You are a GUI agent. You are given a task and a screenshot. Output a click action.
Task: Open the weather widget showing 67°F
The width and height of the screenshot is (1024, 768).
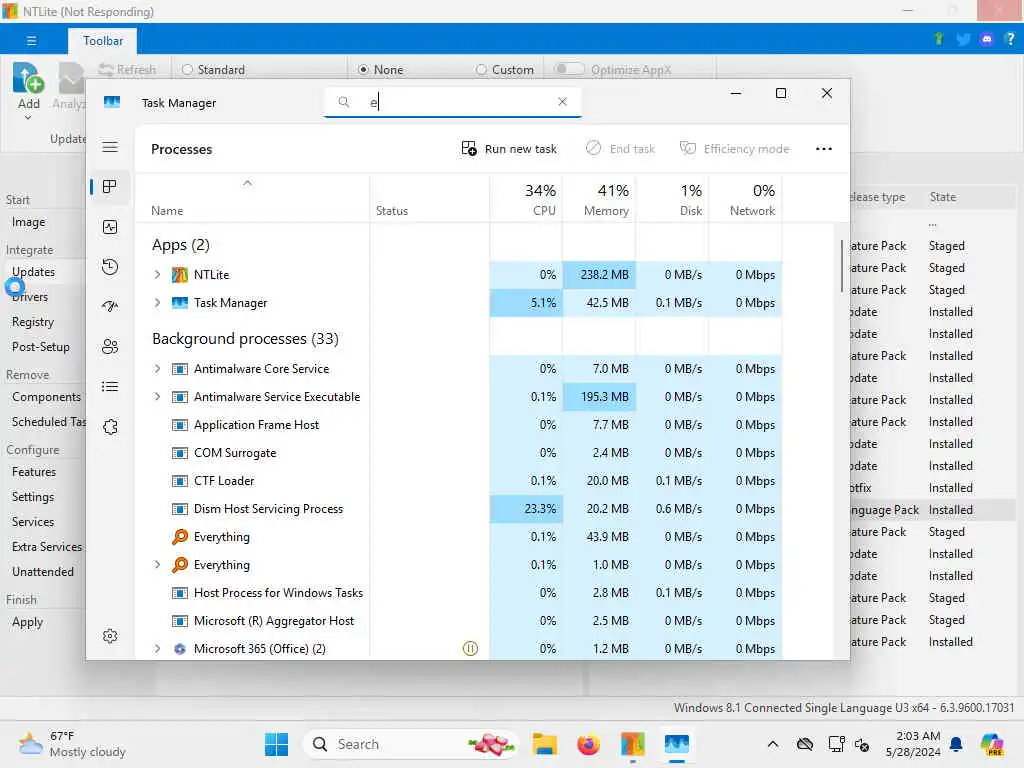(x=72, y=744)
